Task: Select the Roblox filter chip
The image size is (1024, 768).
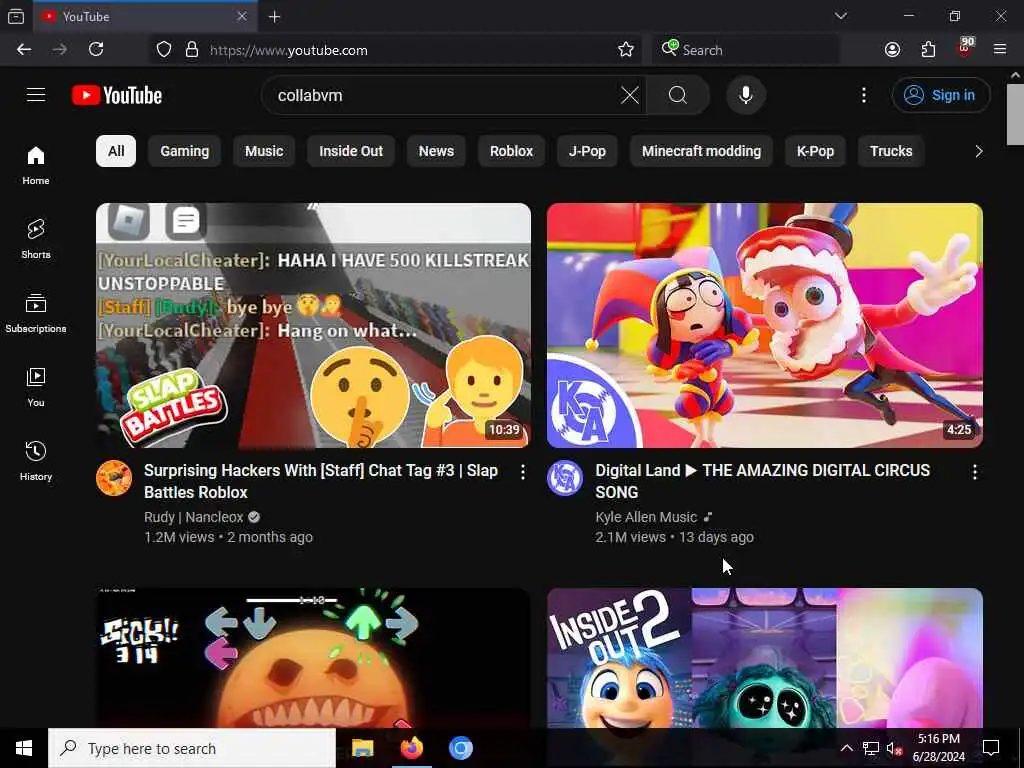Action: point(511,152)
